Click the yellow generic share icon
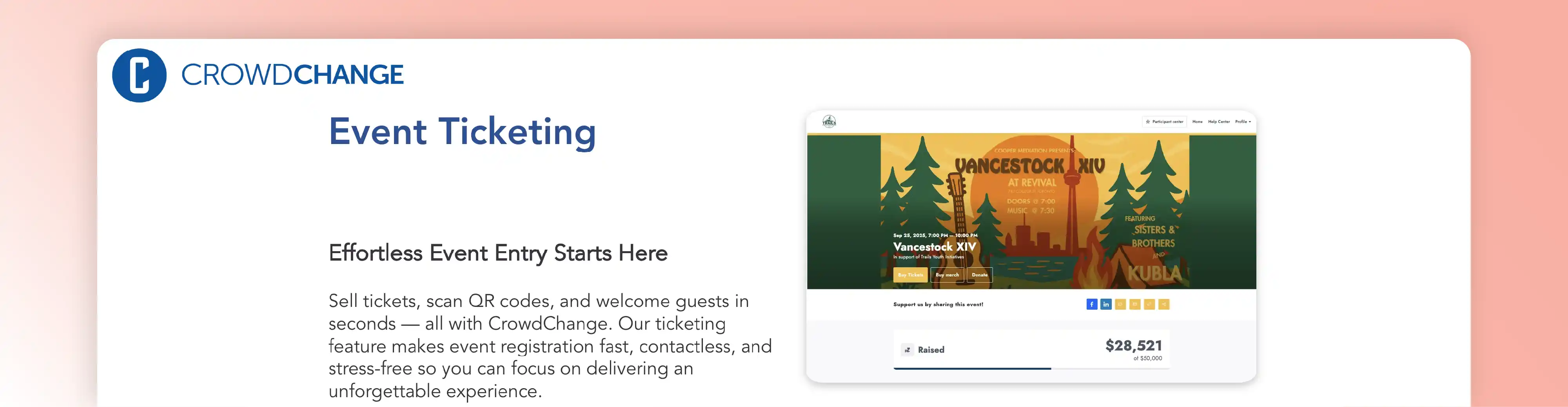Image resolution: width=1568 pixels, height=407 pixels. pos(1164,304)
